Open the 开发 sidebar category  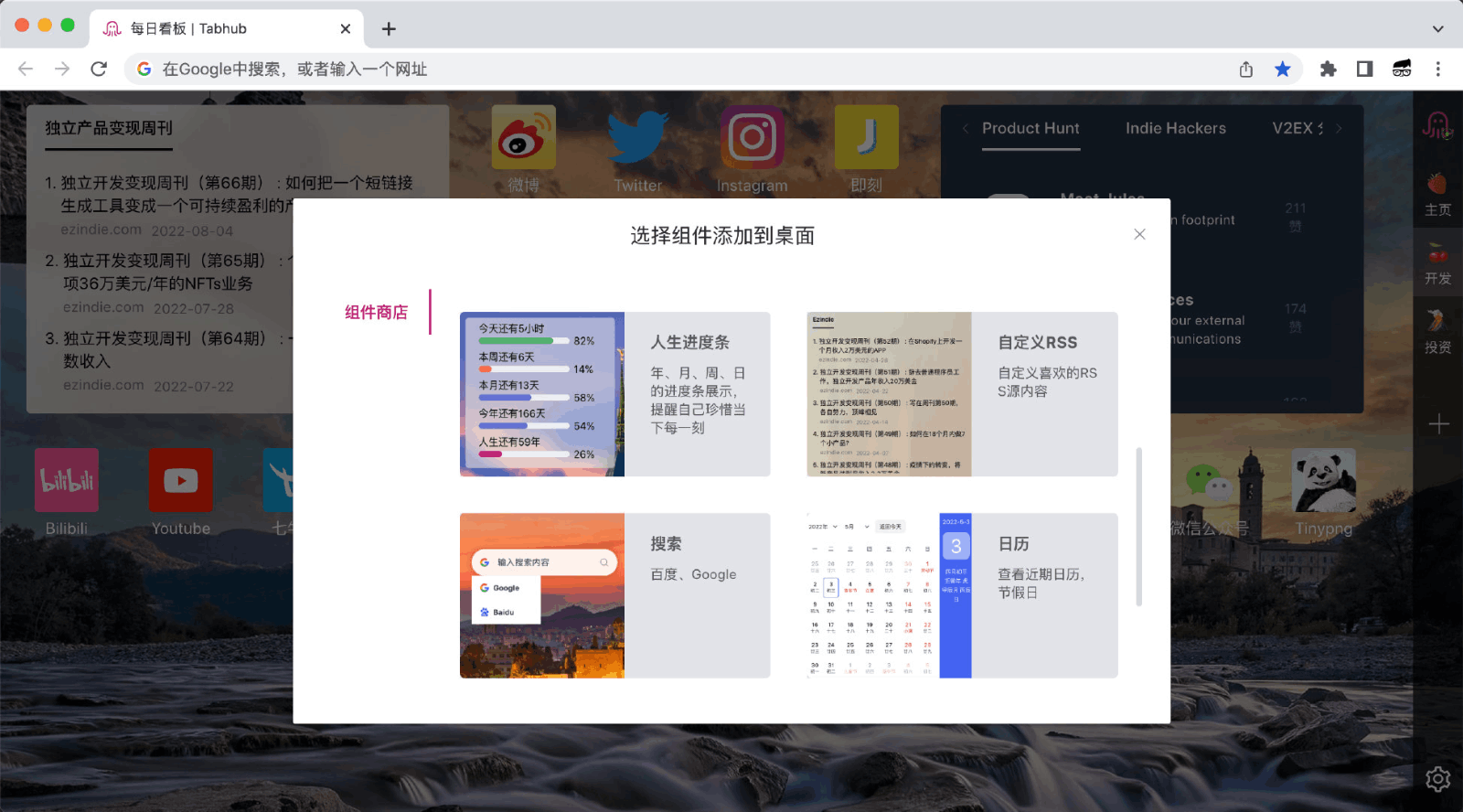(x=1437, y=263)
